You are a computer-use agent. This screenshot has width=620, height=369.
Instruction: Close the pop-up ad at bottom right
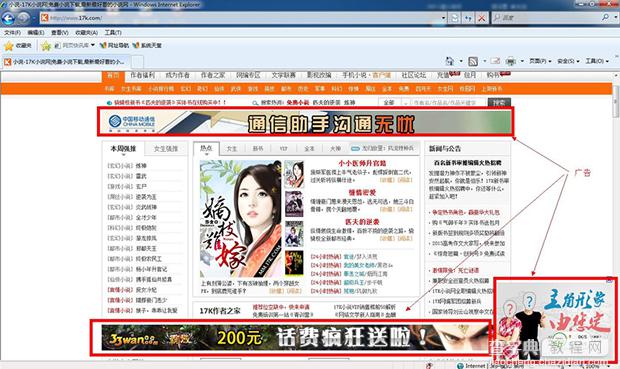click(x=609, y=280)
